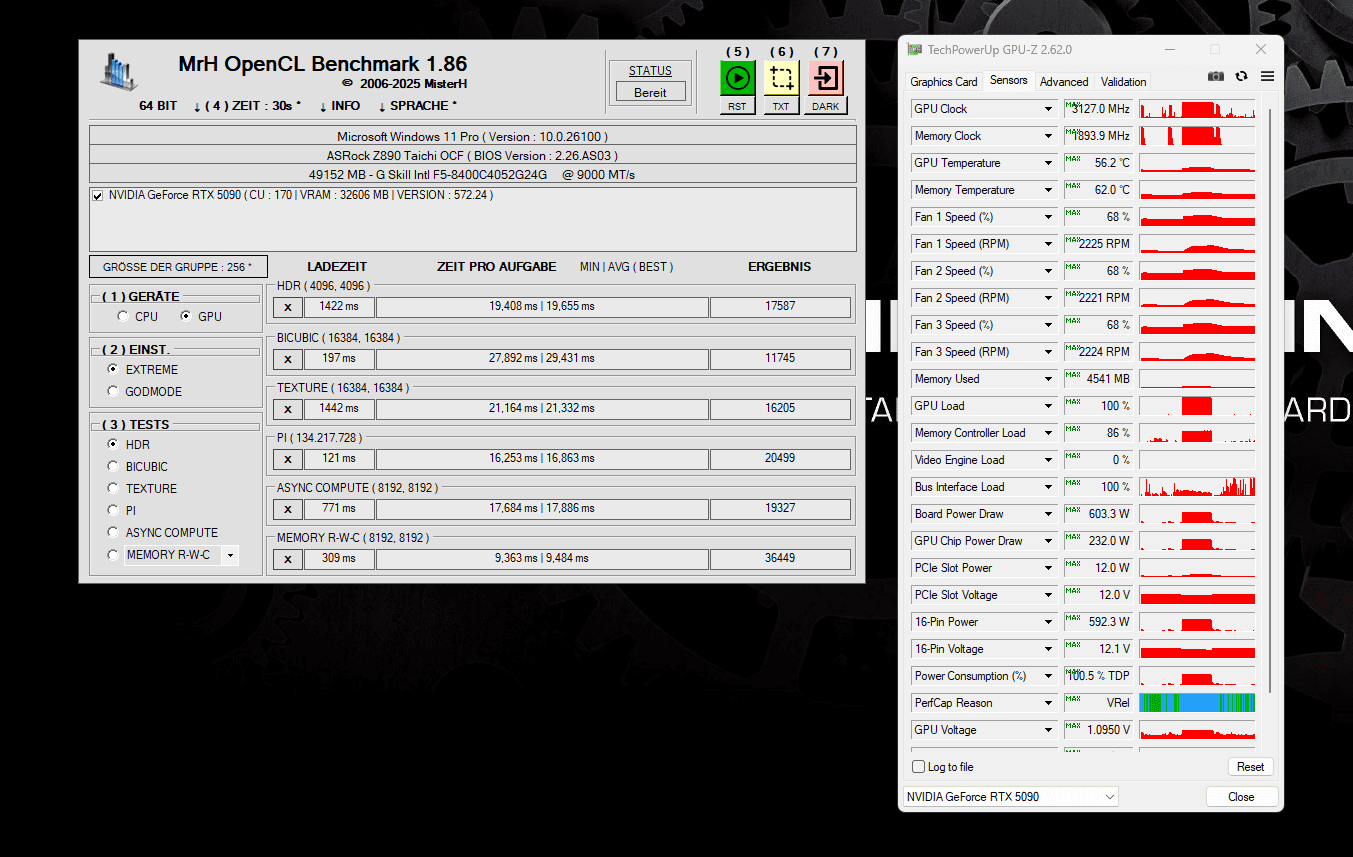Image resolution: width=1353 pixels, height=857 pixels.
Task: Open the MEMORY R-W-C test dropdown
Action: (231, 555)
